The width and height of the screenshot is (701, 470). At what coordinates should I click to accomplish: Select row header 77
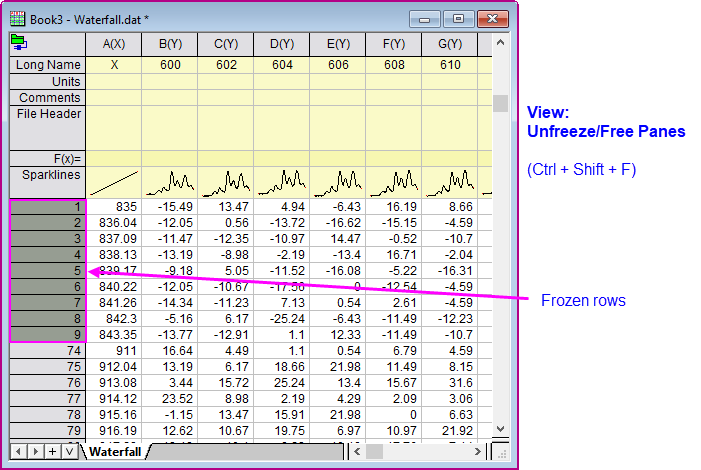[48, 398]
